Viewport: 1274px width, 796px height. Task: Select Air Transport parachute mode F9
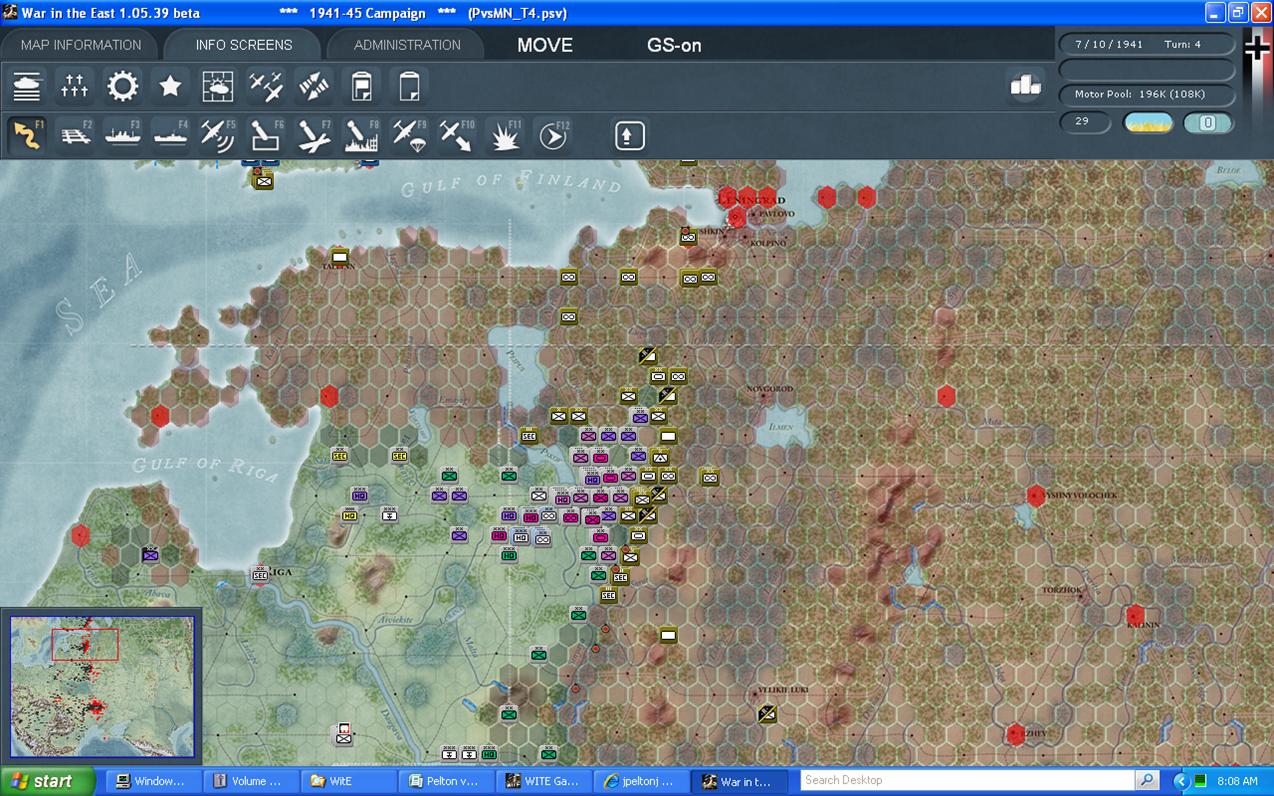[409, 135]
